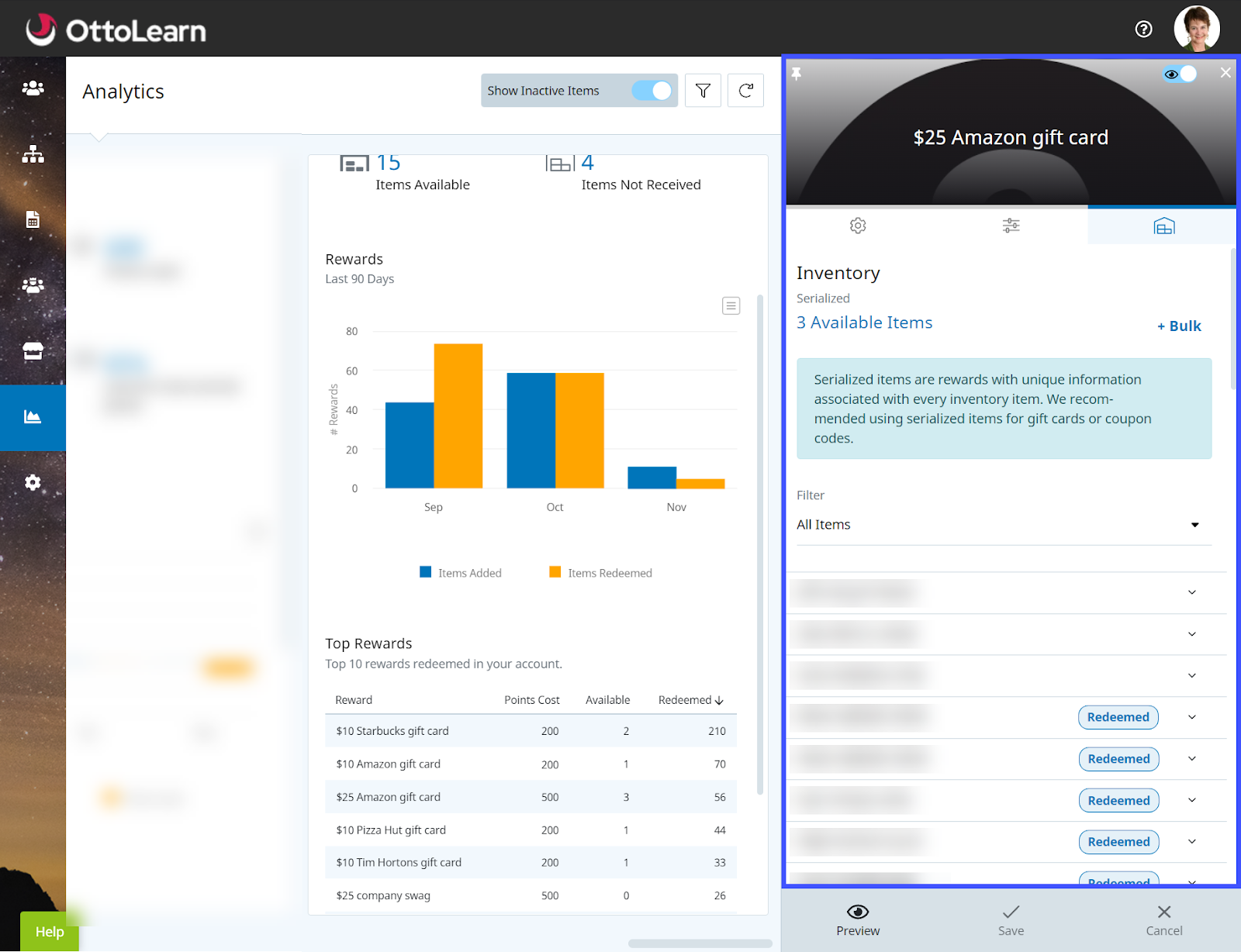Open the chart context menu icon
1241x952 pixels.
tap(731, 305)
